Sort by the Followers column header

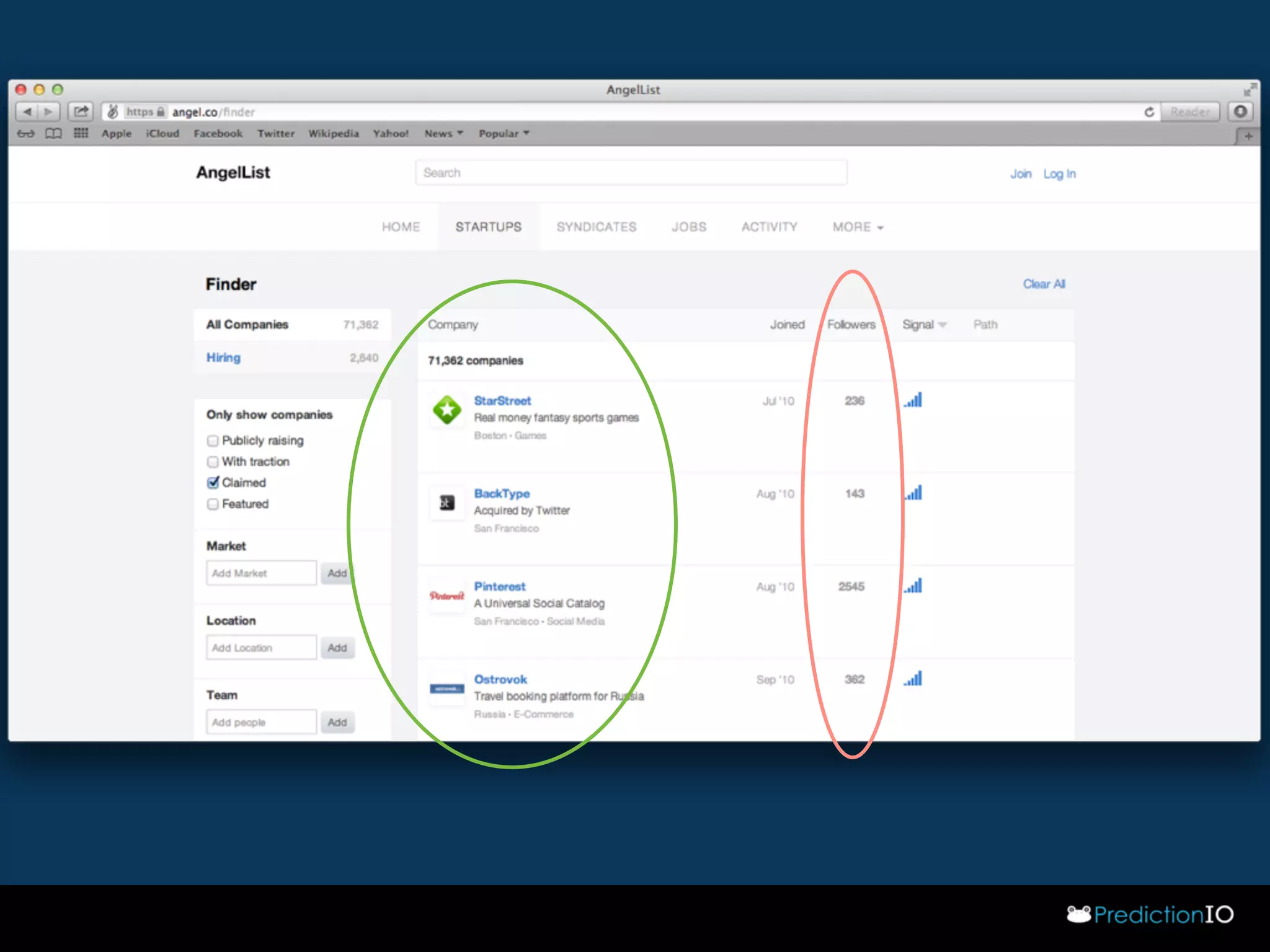coord(851,325)
